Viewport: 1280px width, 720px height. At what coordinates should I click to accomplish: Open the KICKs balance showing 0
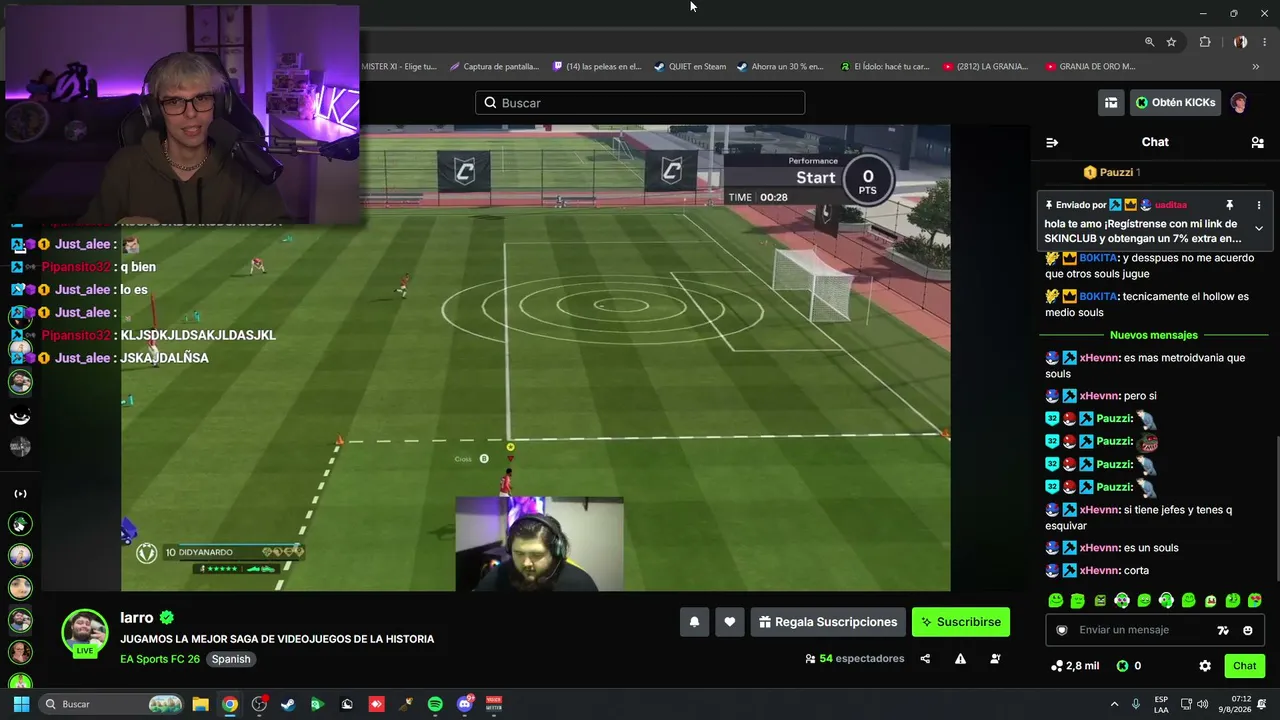(1129, 666)
